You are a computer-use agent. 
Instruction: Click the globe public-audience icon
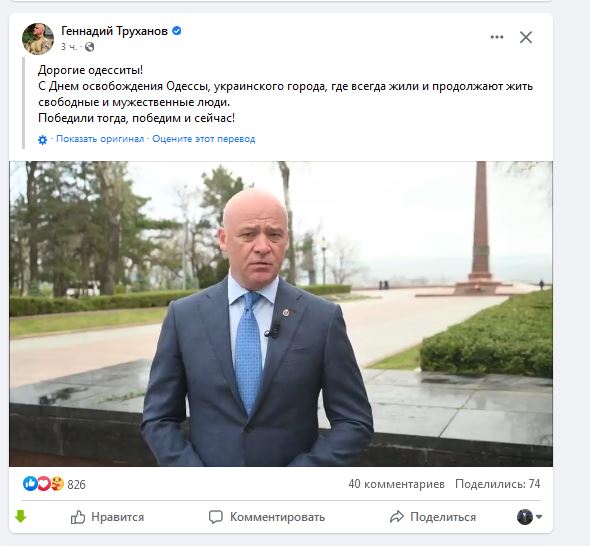[90, 47]
